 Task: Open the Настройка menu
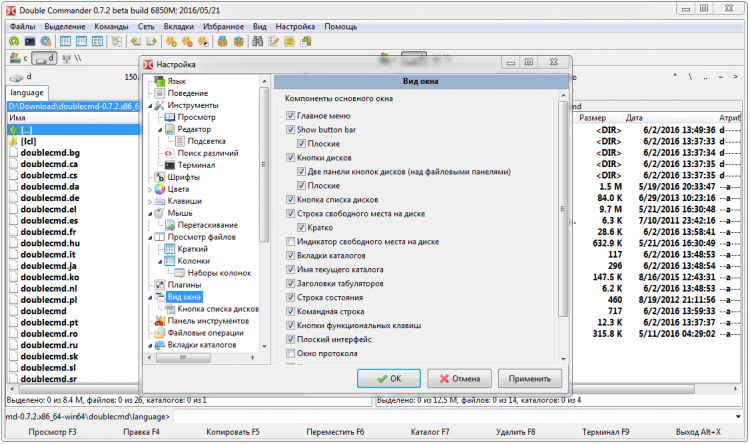(295, 26)
